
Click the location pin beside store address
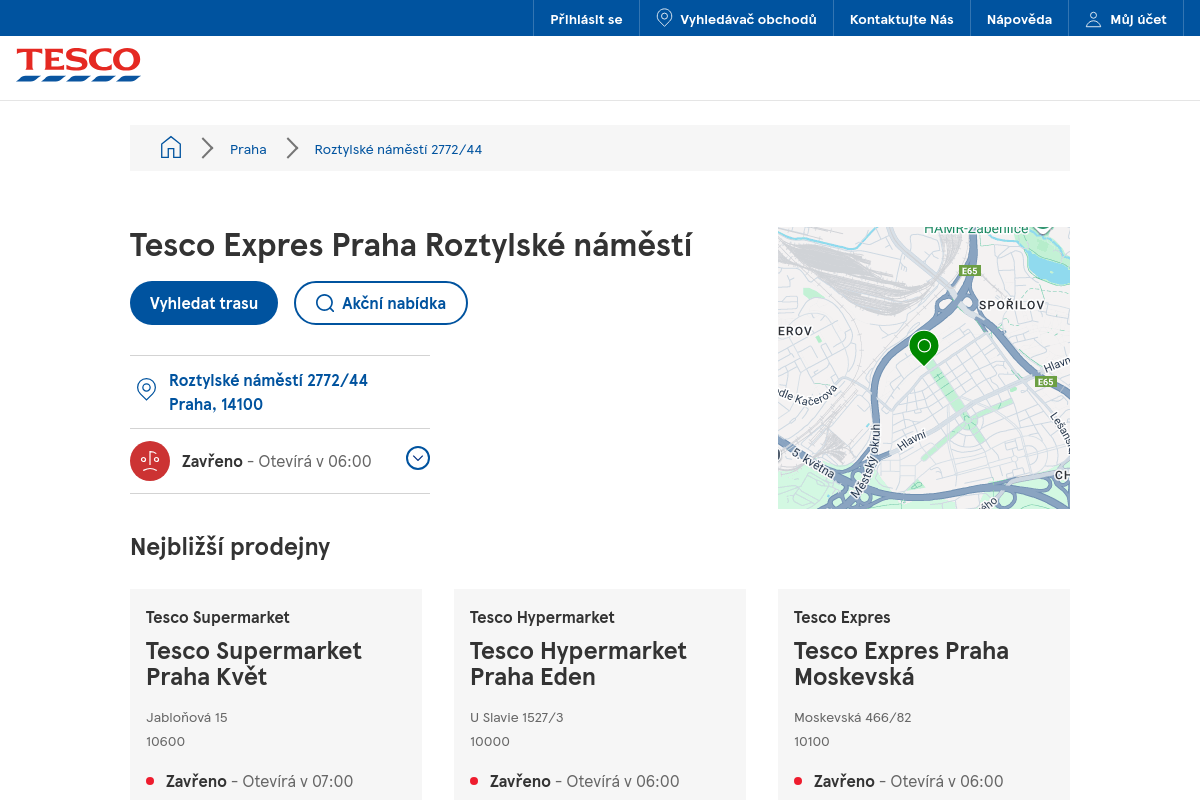[x=146, y=389]
